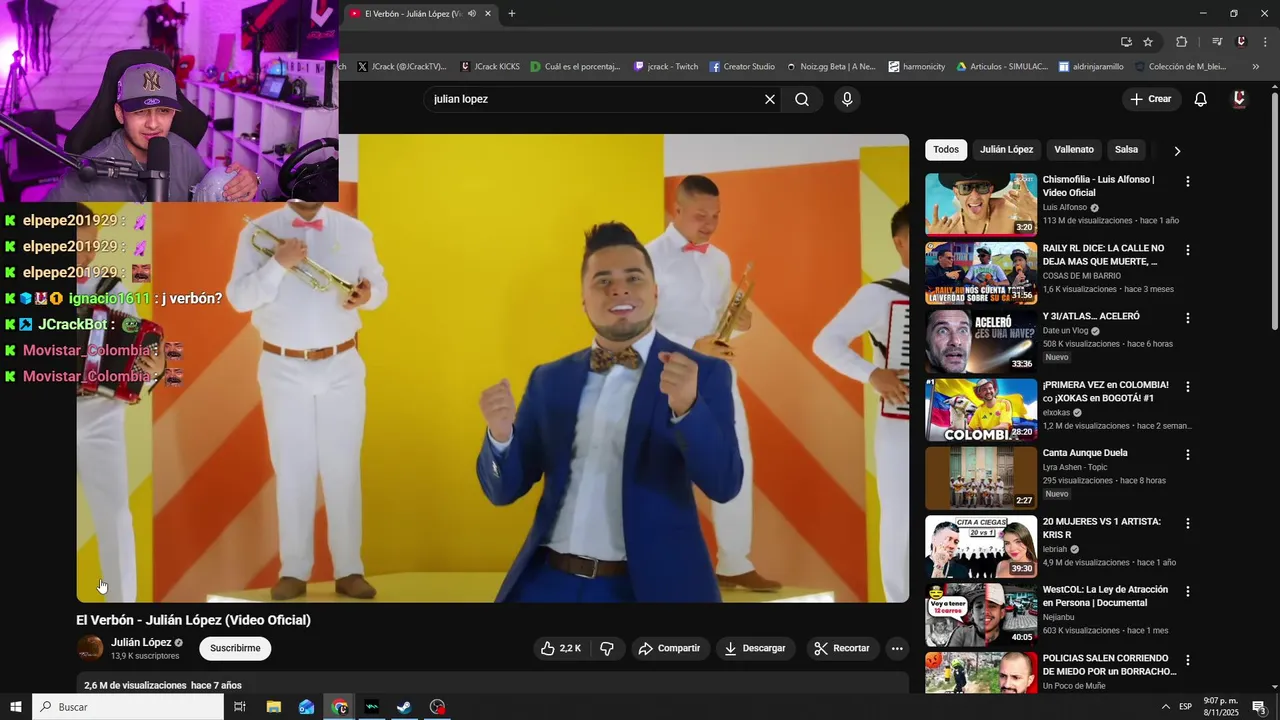Open Windows notification center
1280x720 pixels.
pyautogui.click(x=1260, y=707)
